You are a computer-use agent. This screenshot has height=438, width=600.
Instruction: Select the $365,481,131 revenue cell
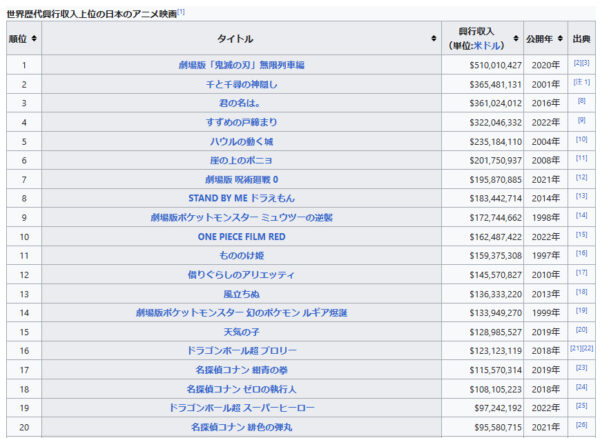(482, 84)
